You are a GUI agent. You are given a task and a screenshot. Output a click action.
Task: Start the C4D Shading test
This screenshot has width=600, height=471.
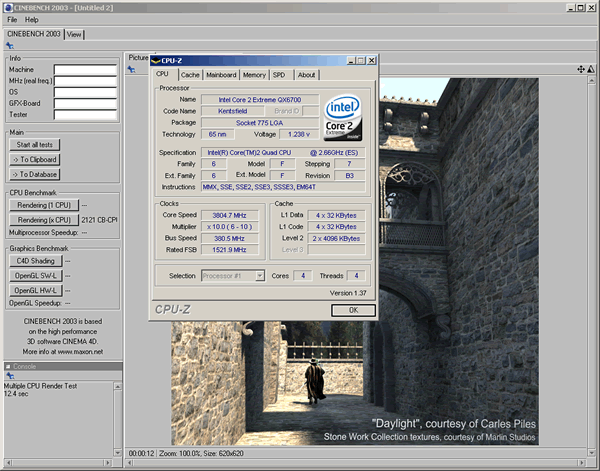pos(36,261)
